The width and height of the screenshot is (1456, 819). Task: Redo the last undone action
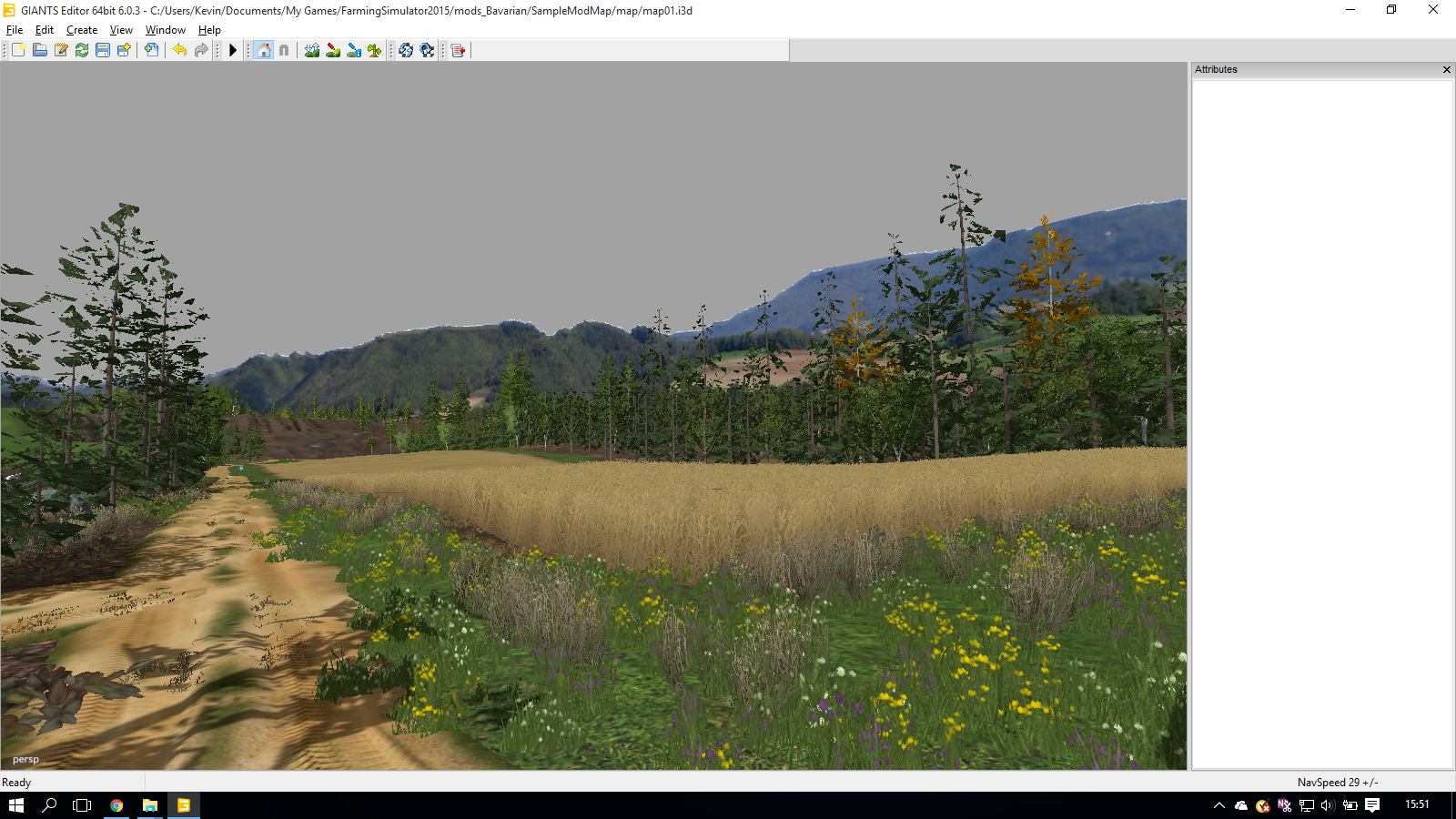click(x=201, y=50)
